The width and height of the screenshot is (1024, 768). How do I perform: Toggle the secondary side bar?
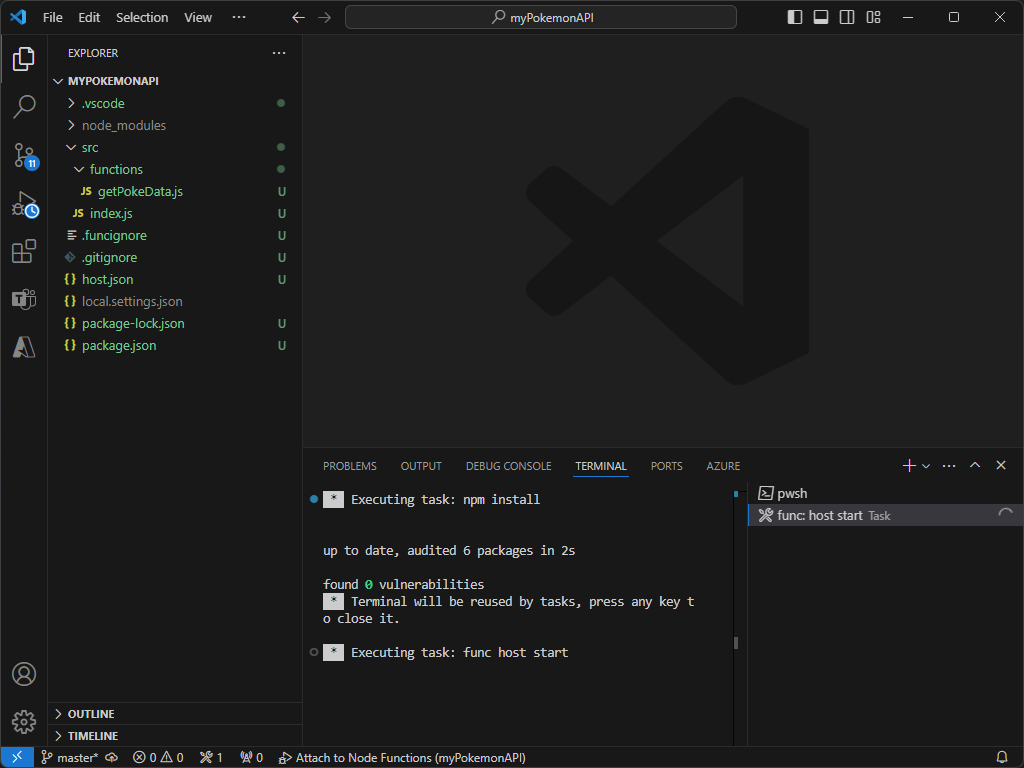[x=847, y=18]
